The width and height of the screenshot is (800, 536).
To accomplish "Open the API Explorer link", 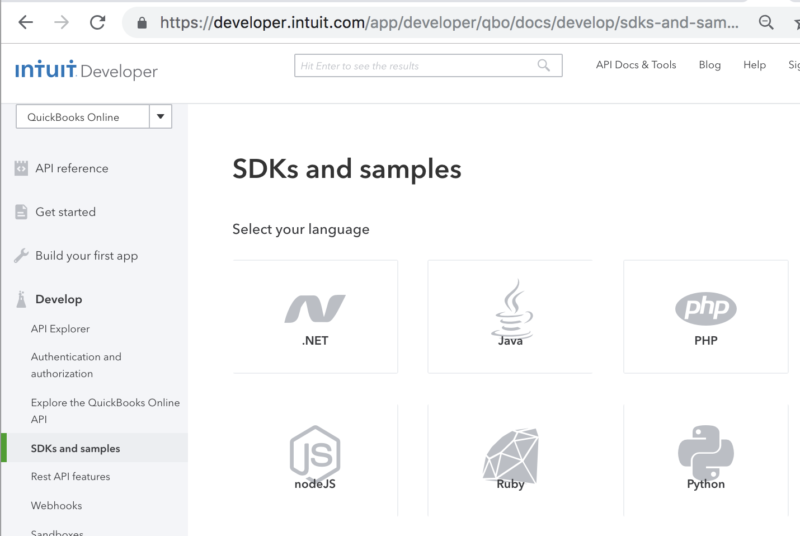I will tap(60, 329).
